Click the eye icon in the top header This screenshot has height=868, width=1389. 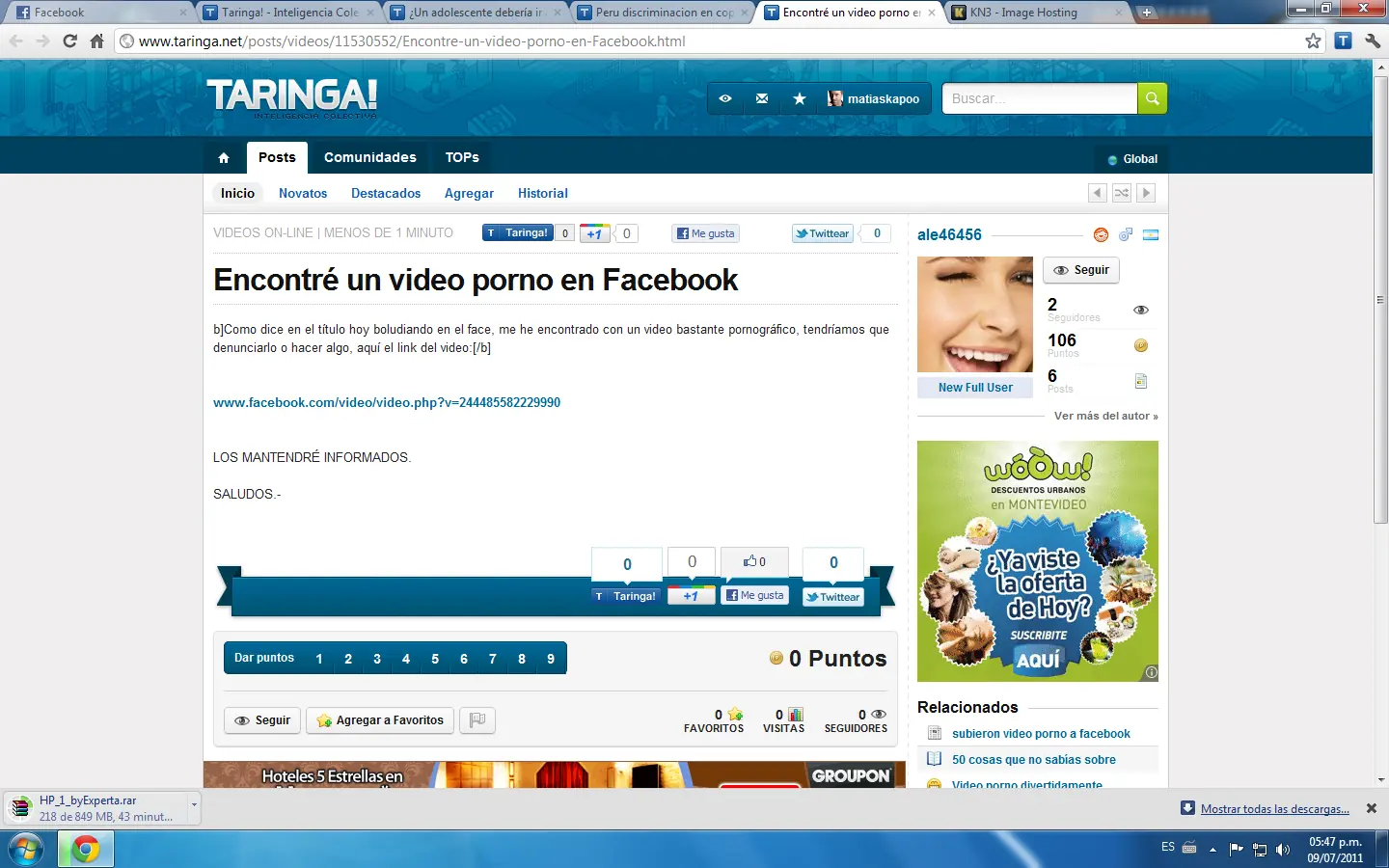click(725, 98)
